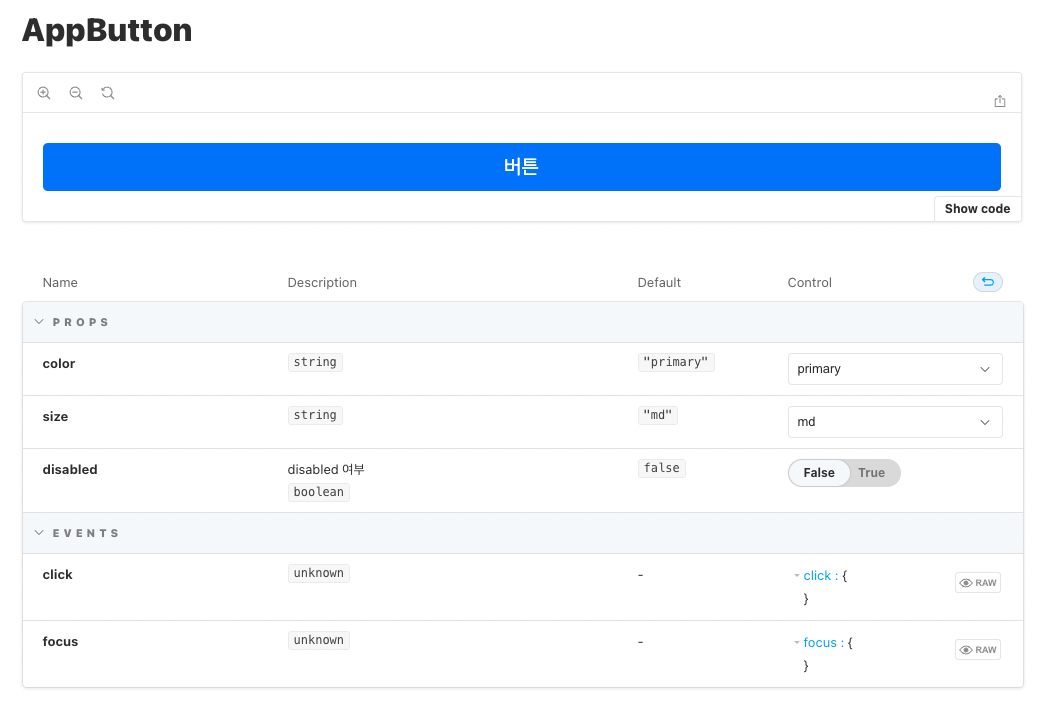1048x715 pixels.
Task: Click the 'string' type in size row
Action: (315, 415)
